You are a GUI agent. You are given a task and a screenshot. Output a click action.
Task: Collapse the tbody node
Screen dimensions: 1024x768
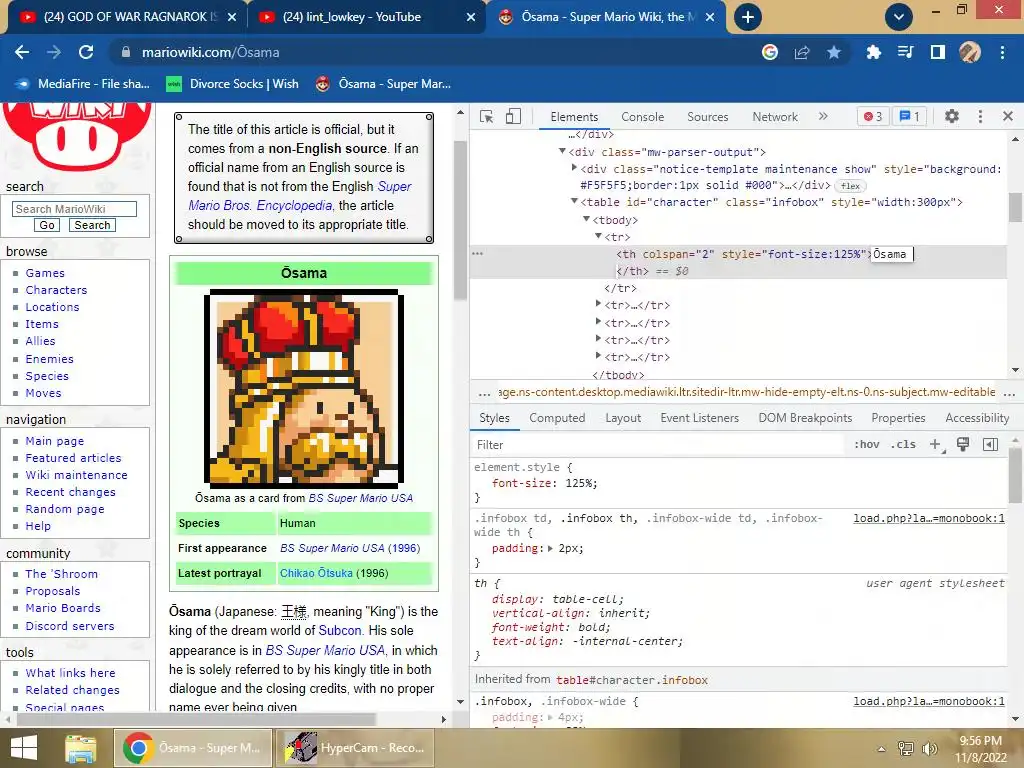(x=586, y=219)
